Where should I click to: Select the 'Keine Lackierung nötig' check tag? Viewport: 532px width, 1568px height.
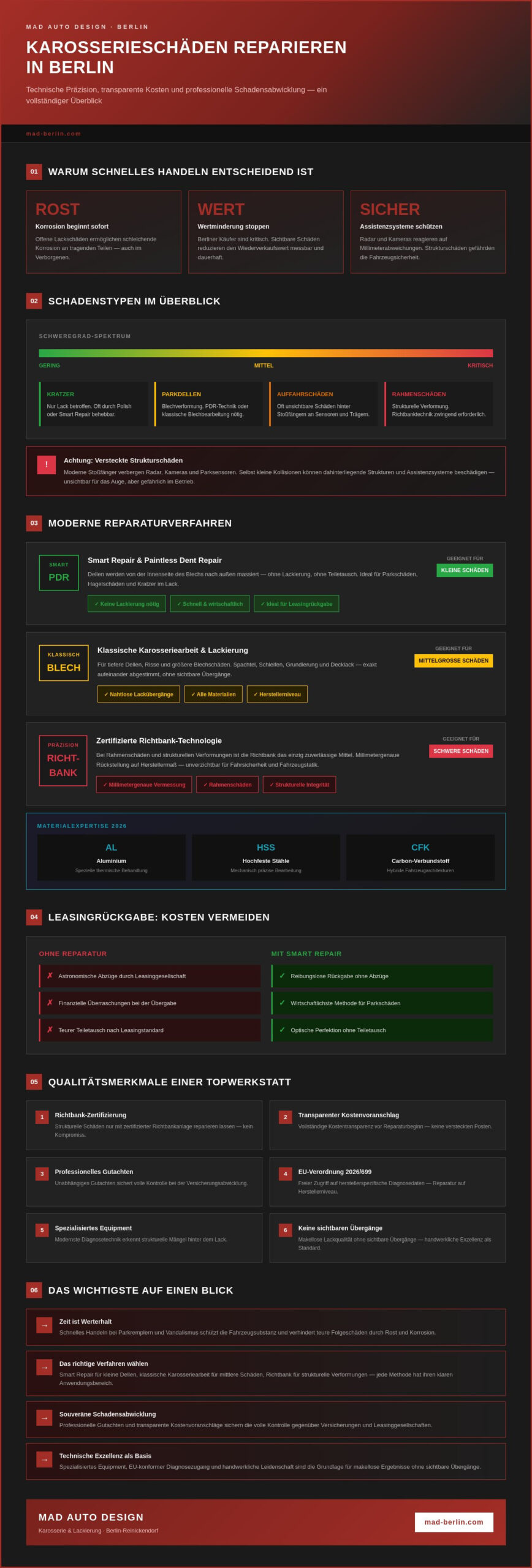click(127, 604)
